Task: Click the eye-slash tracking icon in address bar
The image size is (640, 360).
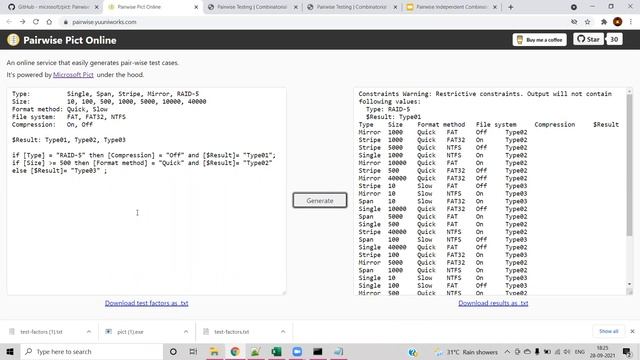Action: pyautogui.click(x=574, y=22)
